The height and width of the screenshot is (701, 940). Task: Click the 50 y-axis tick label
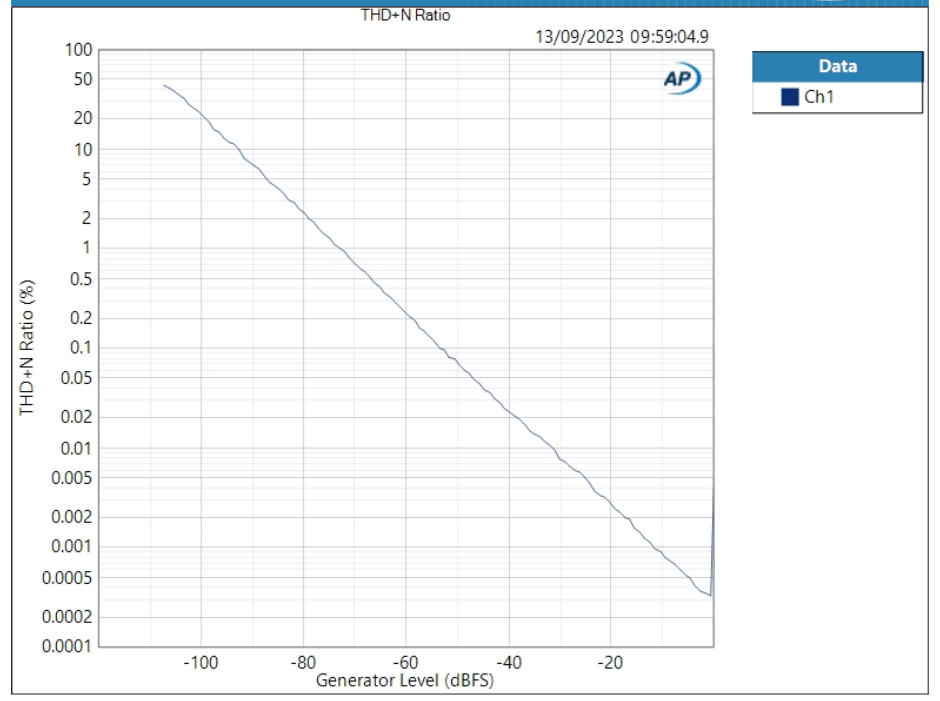(83, 79)
